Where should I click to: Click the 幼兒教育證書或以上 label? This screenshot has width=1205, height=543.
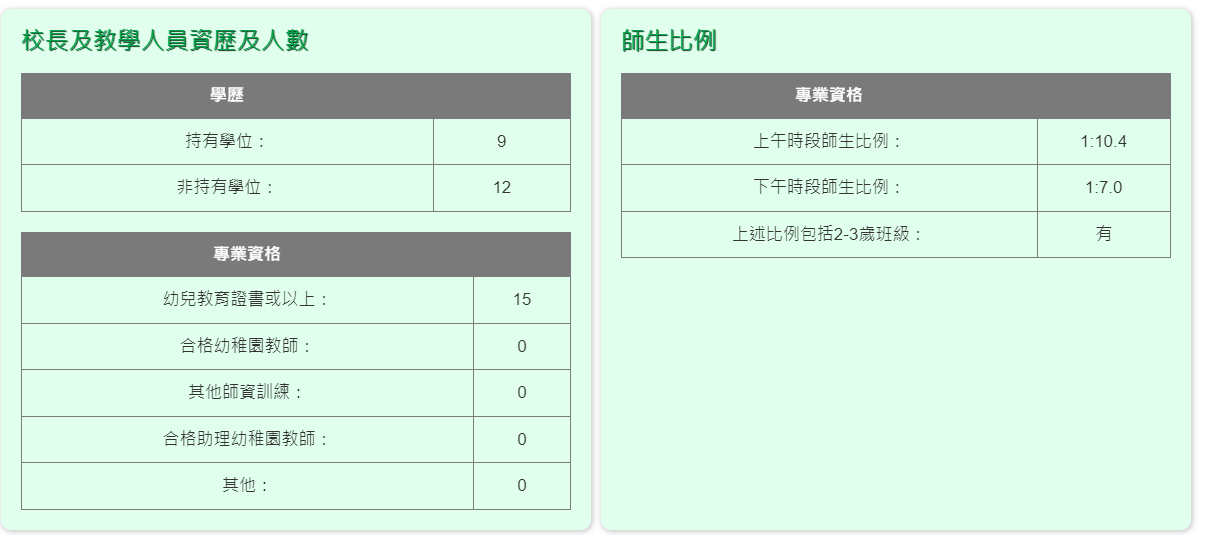point(247,299)
